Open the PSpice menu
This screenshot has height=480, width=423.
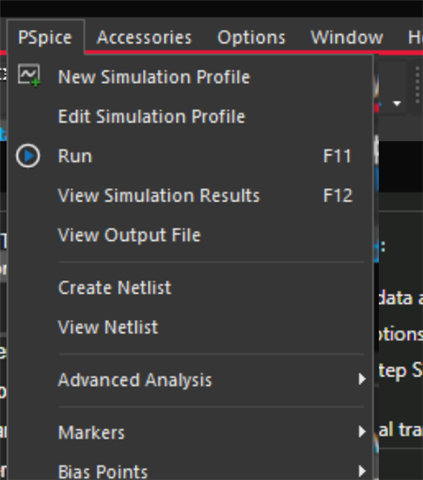pyautogui.click(x=45, y=37)
